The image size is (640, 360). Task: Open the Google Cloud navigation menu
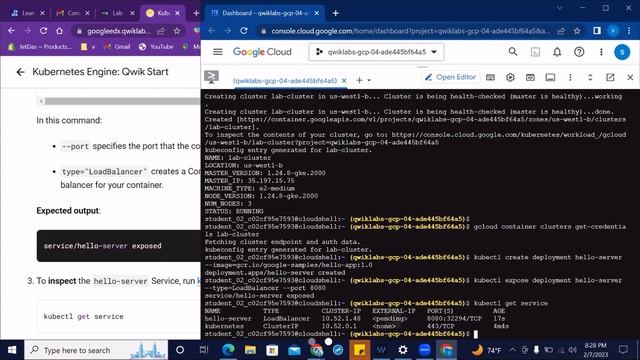coord(218,52)
